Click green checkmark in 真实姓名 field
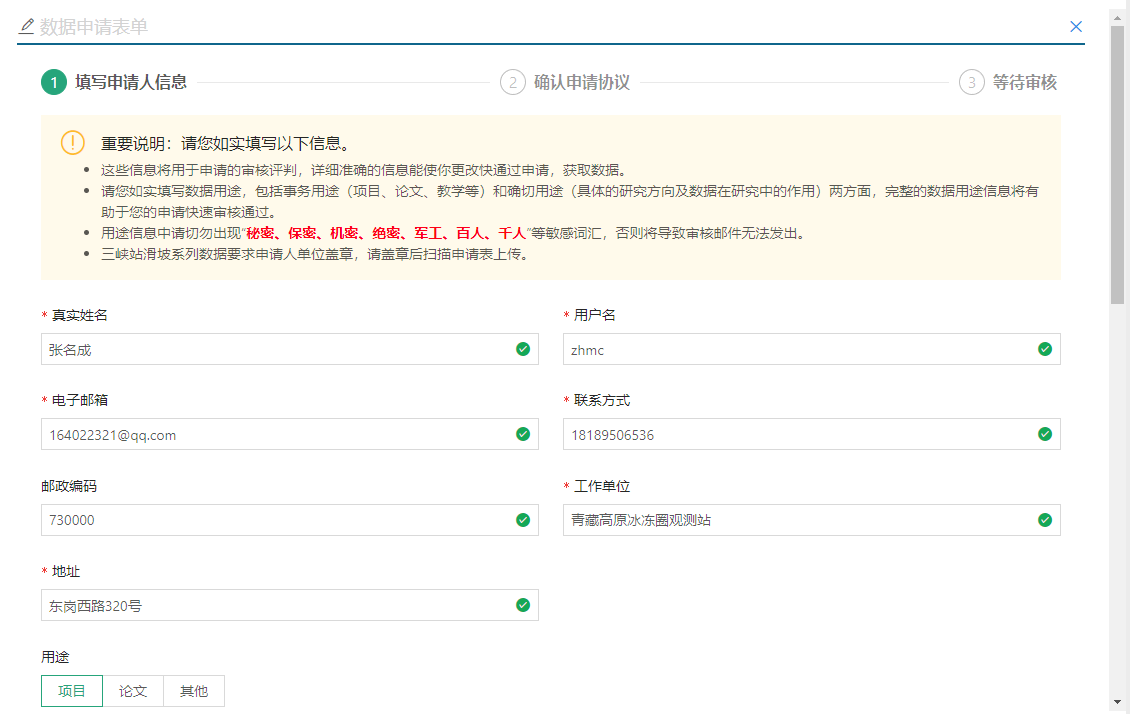1130x714 pixels. (522, 349)
